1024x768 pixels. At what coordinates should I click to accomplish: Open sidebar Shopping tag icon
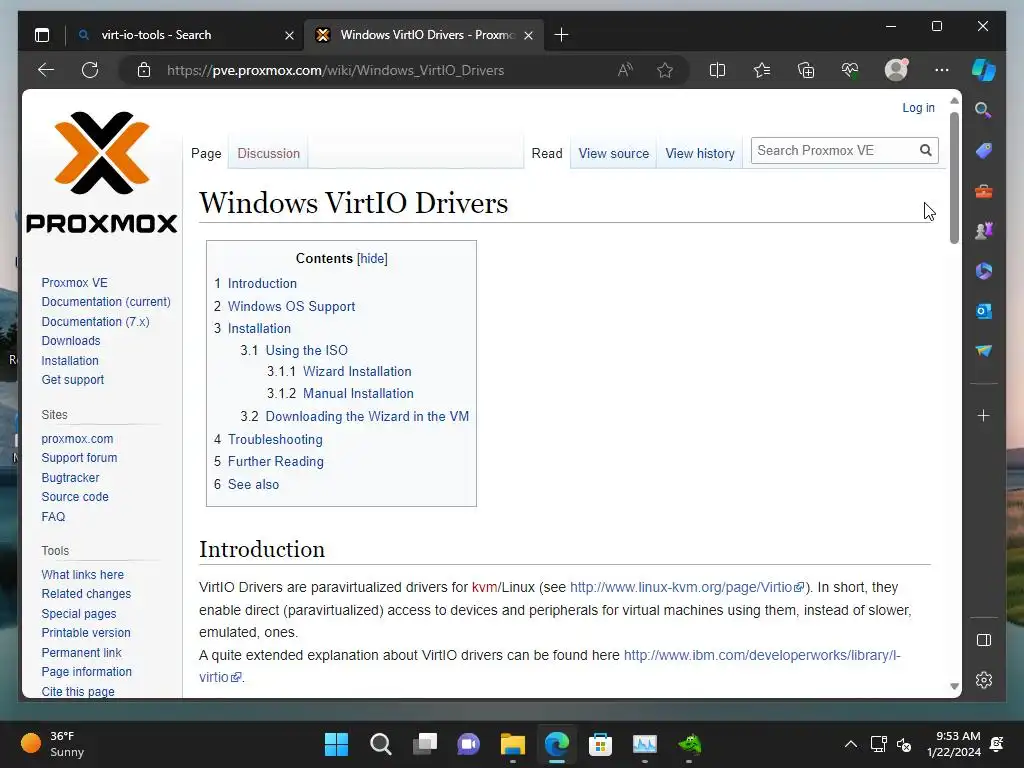984,151
